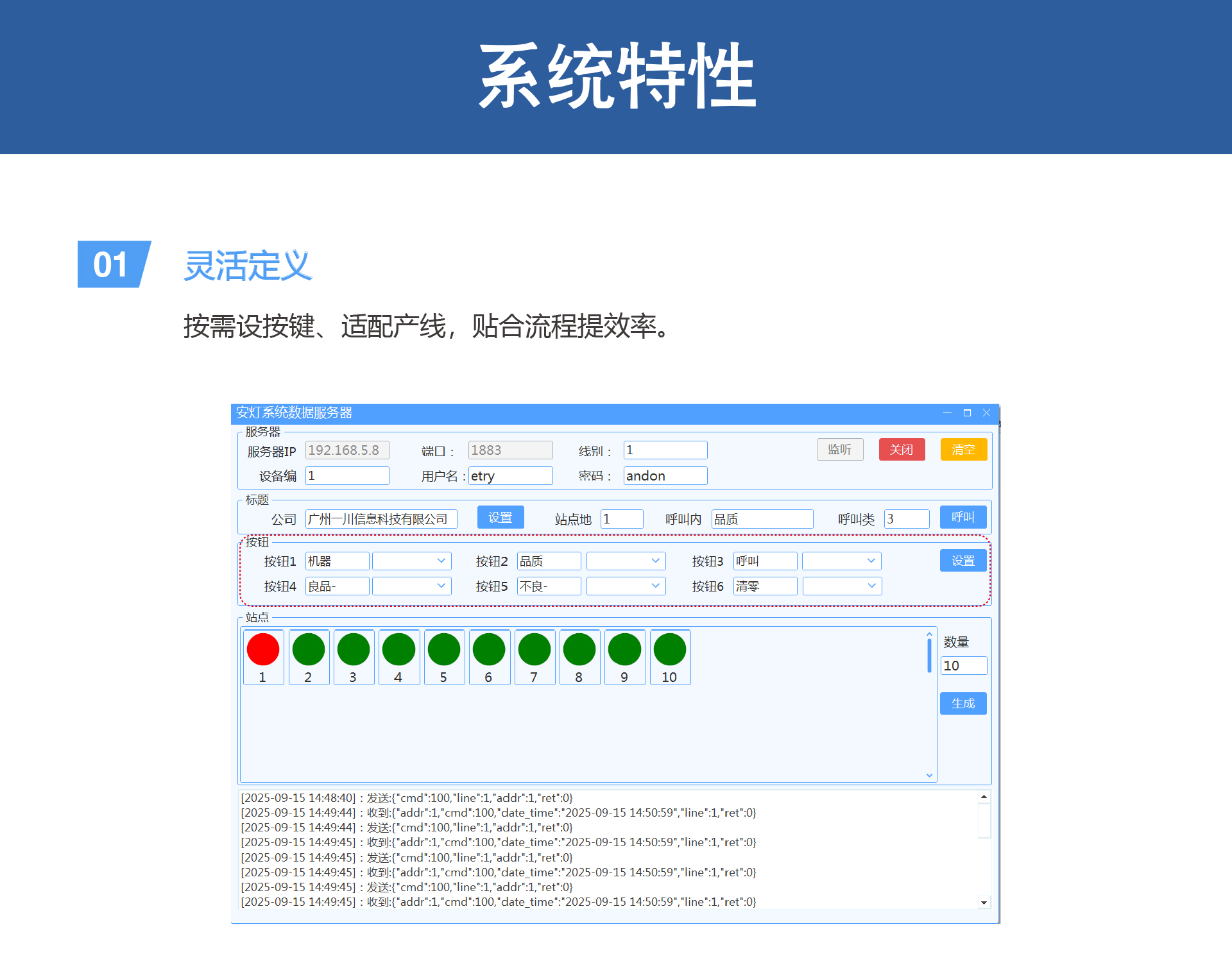Click the 数量 quantity input field
This screenshot has height=970, width=1232.
coord(963,666)
